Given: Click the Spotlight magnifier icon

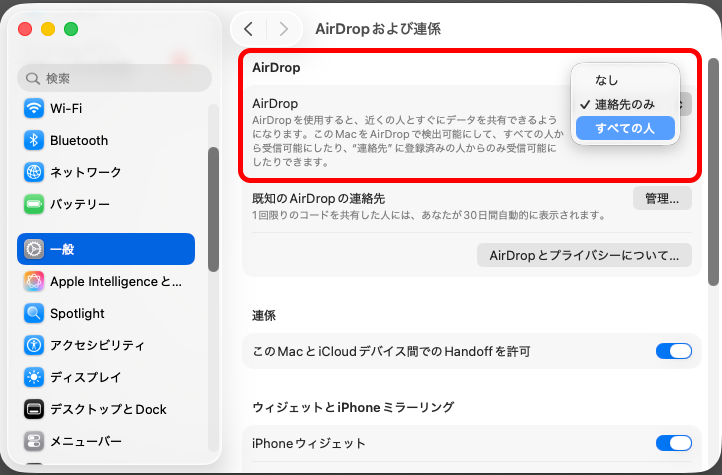Looking at the screenshot, I should tap(34, 313).
